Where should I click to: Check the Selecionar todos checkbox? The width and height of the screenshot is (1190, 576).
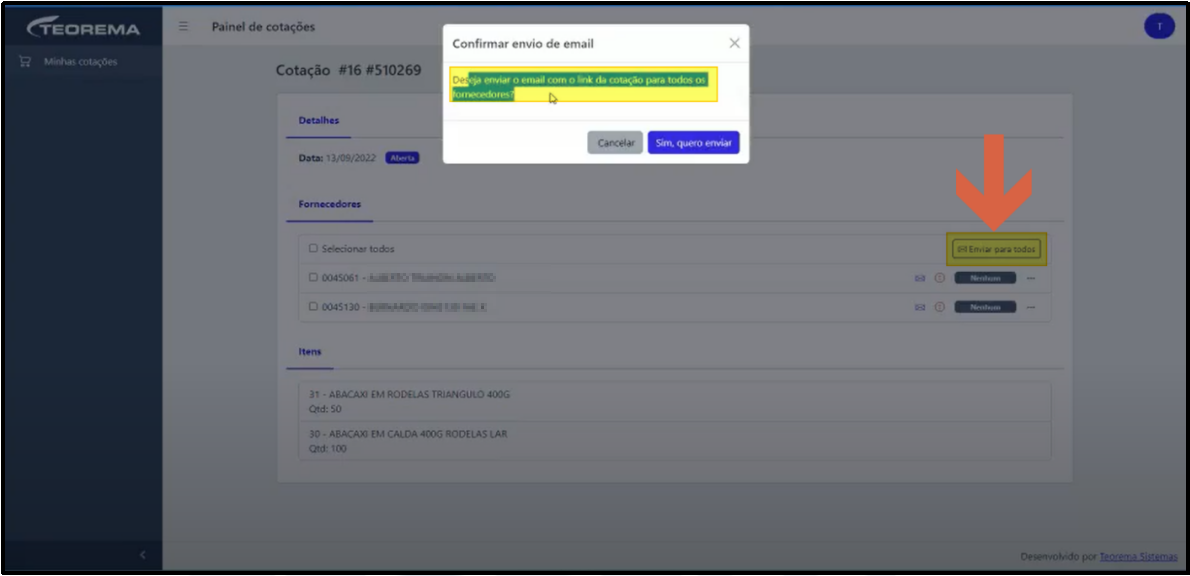click(x=313, y=248)
